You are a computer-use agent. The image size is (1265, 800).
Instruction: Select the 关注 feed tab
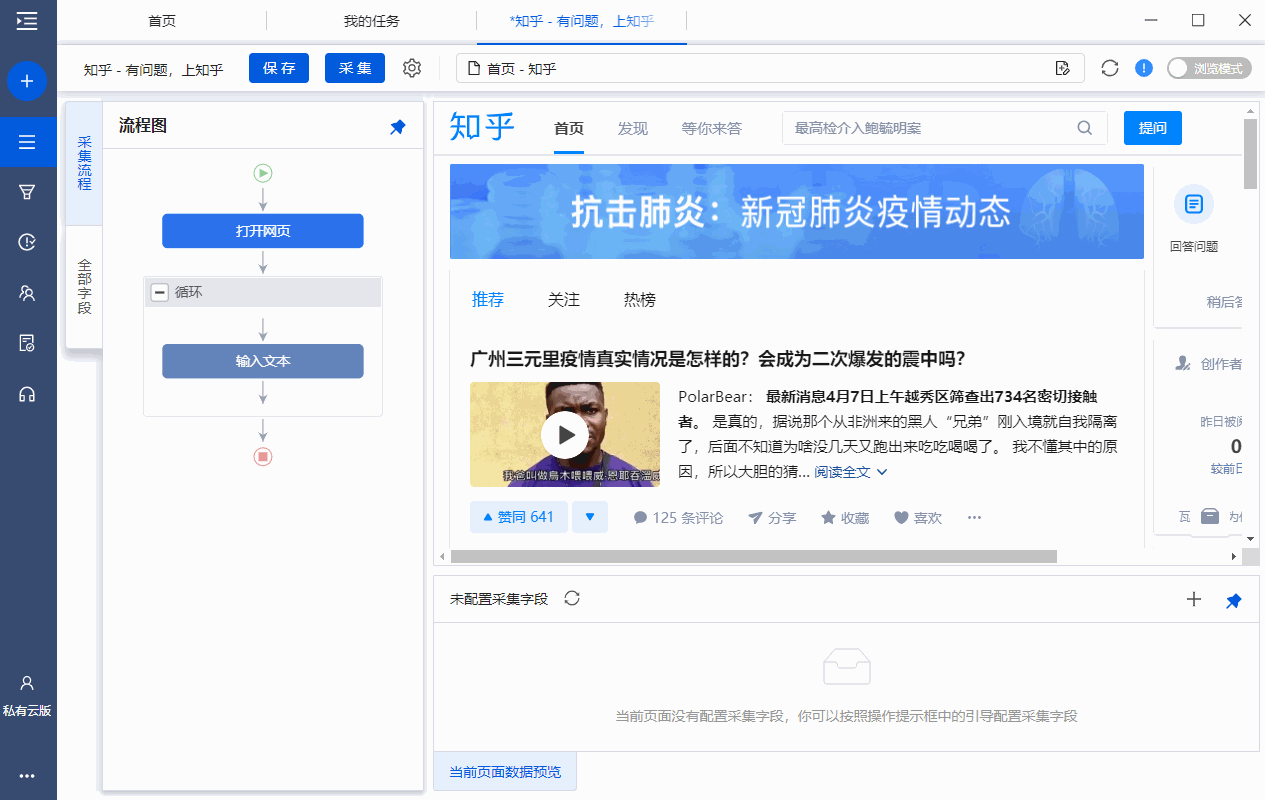[x=564, y=299]
